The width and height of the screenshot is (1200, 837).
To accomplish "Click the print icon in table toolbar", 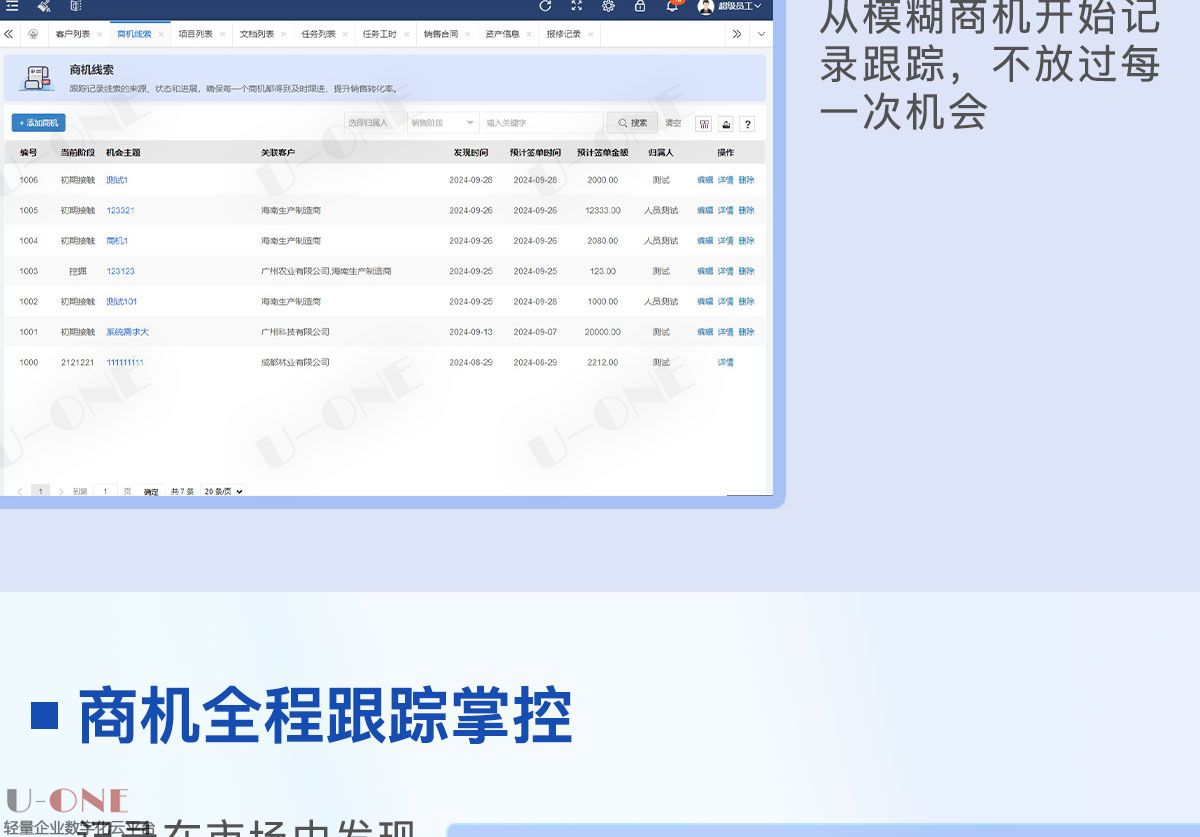I will 726,124.
